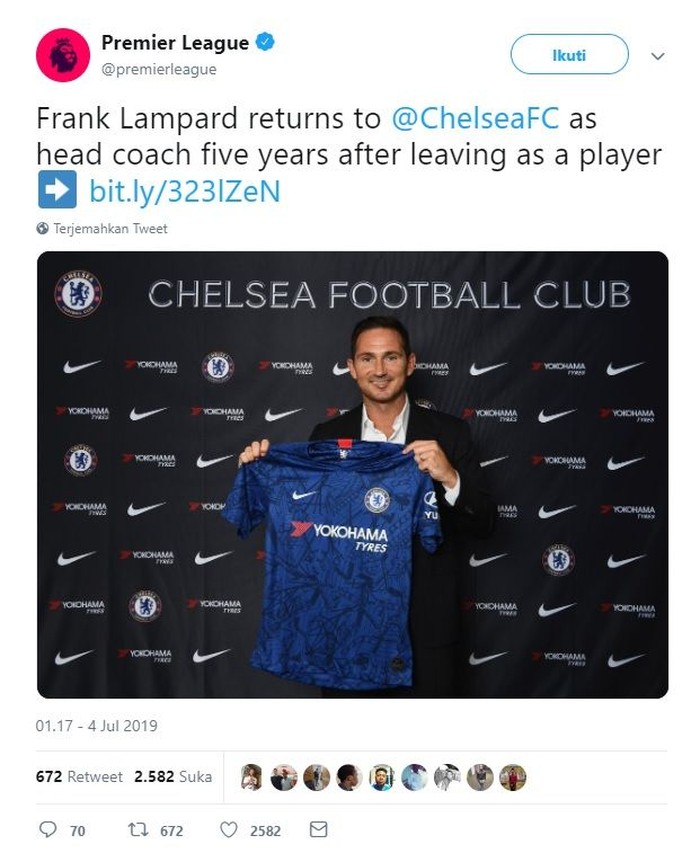Open the Frank Lampard Chelsea photo
This screenshot has height=853, width=700.
click(352, 474)
